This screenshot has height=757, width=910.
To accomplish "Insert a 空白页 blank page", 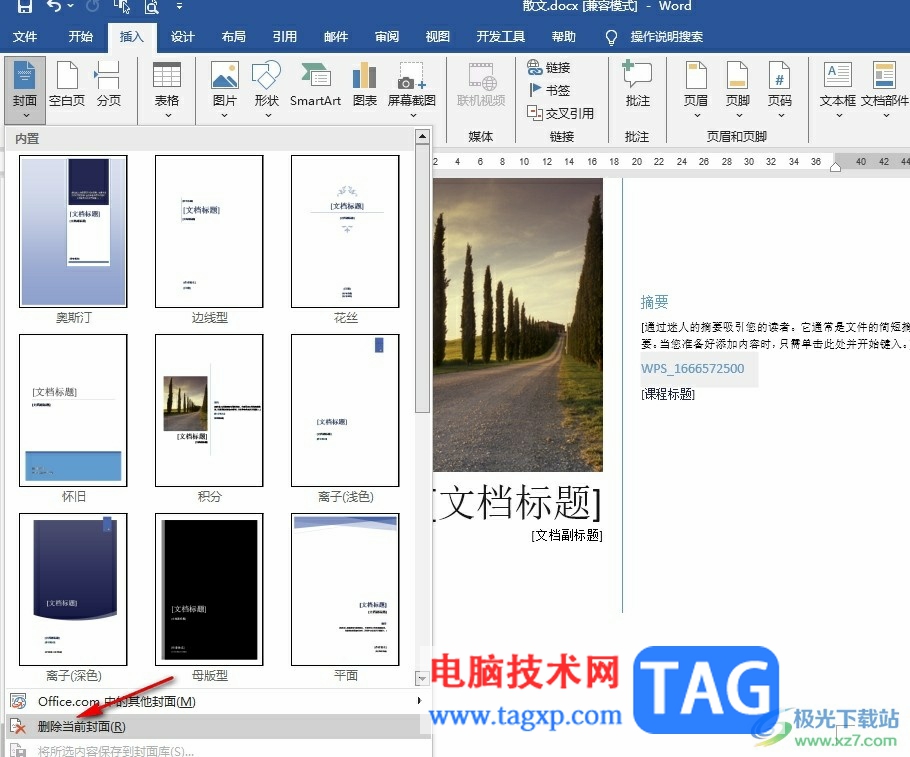I will click(x=67, y=85).
